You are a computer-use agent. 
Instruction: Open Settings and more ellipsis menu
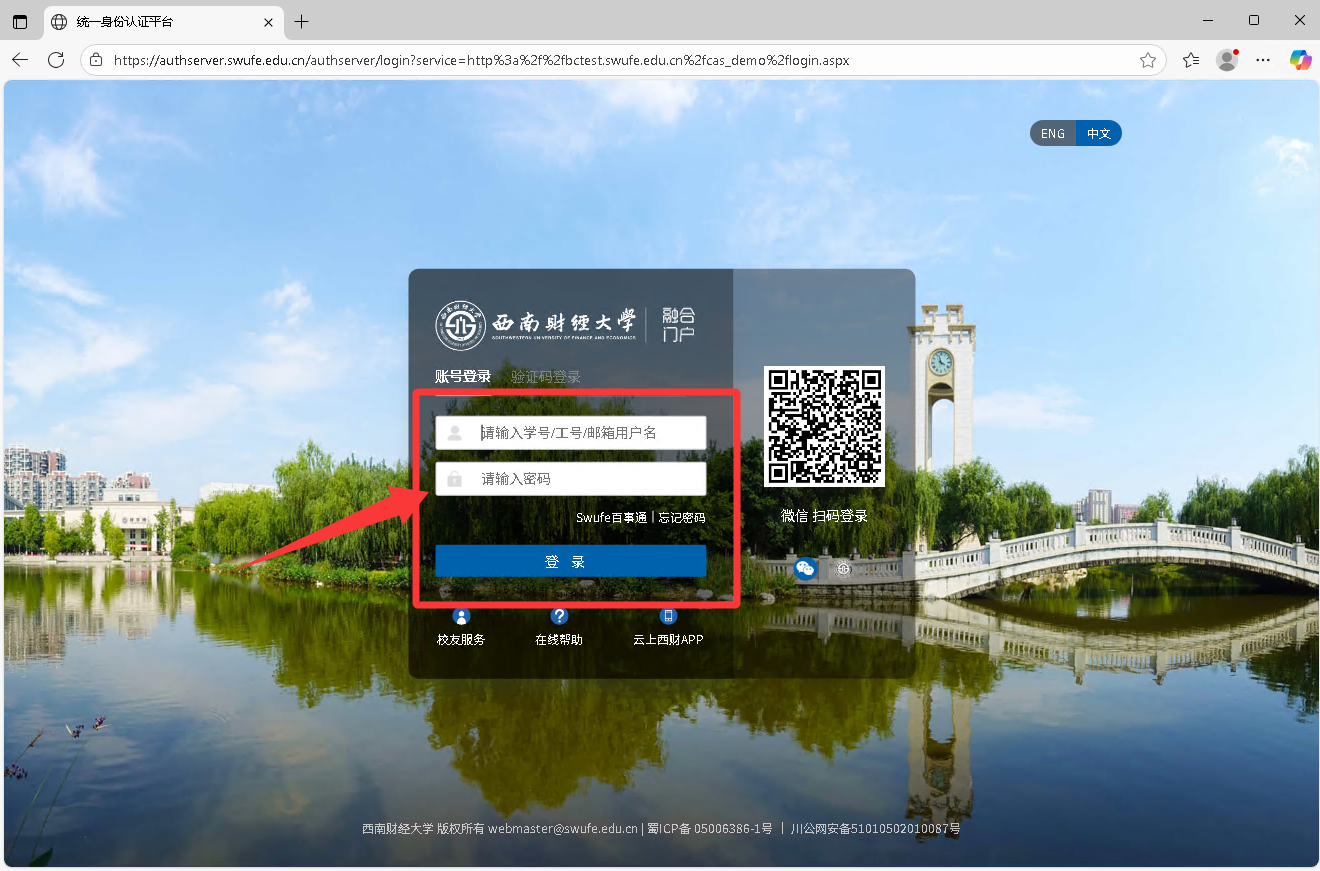point(1263,60)
